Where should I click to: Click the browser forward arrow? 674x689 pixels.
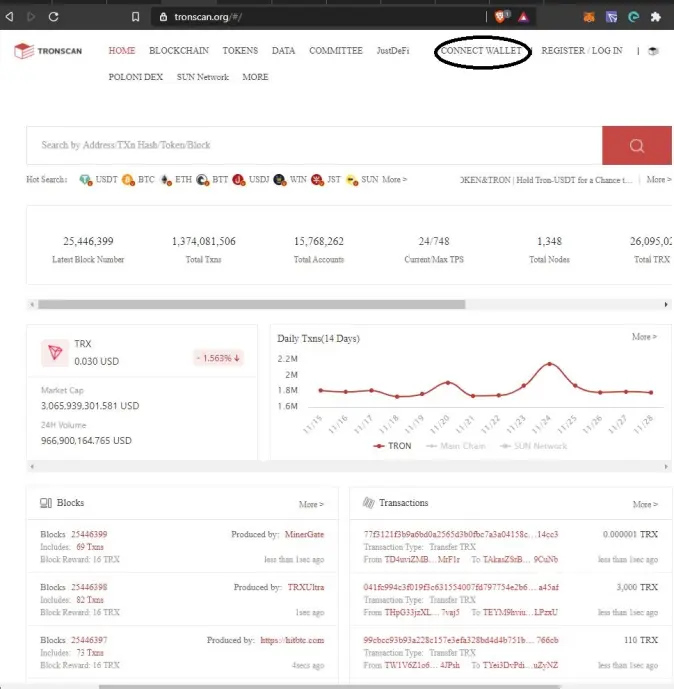tap(31, 17)
